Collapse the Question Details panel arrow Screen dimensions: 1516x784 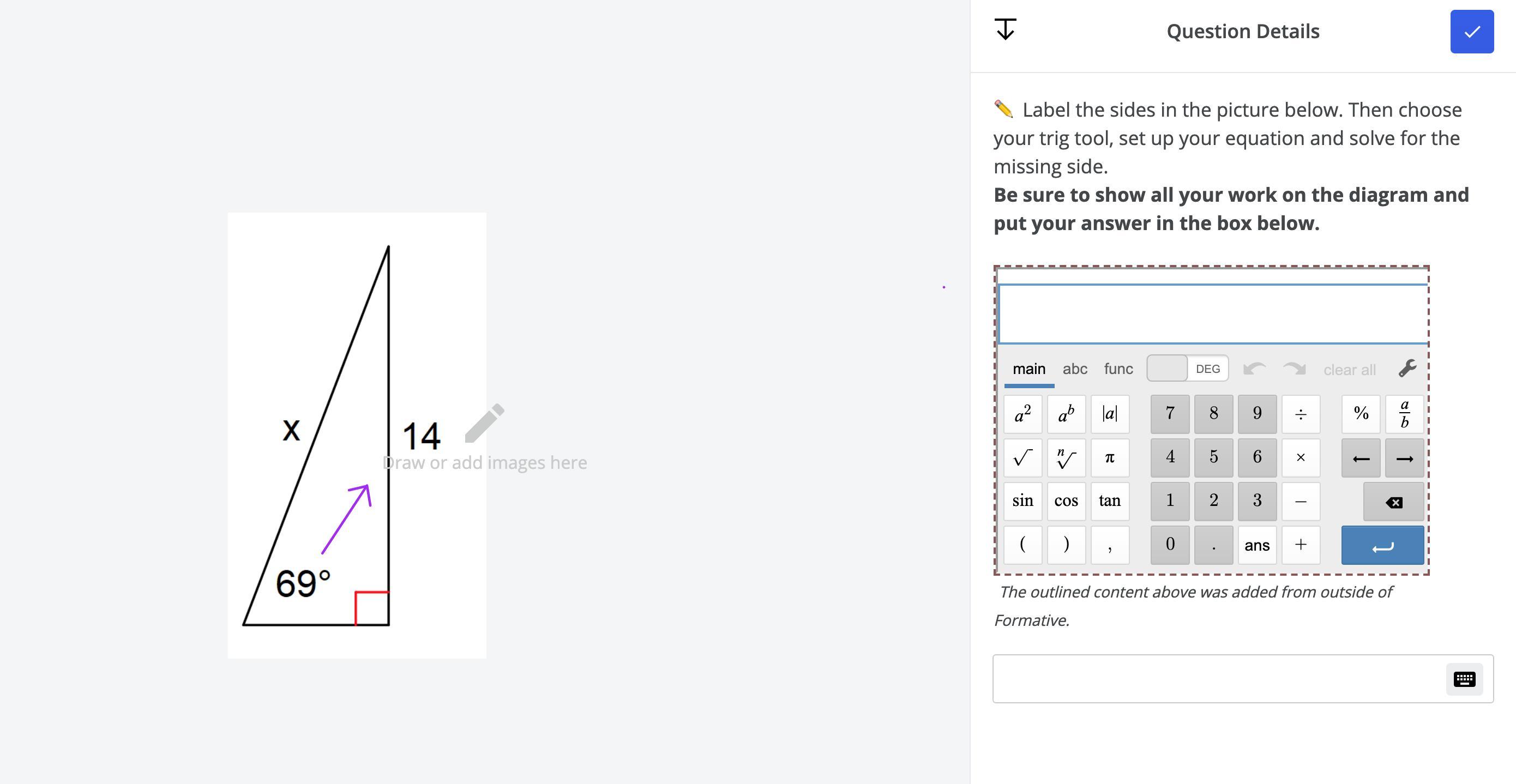[x=1005, y=29]
